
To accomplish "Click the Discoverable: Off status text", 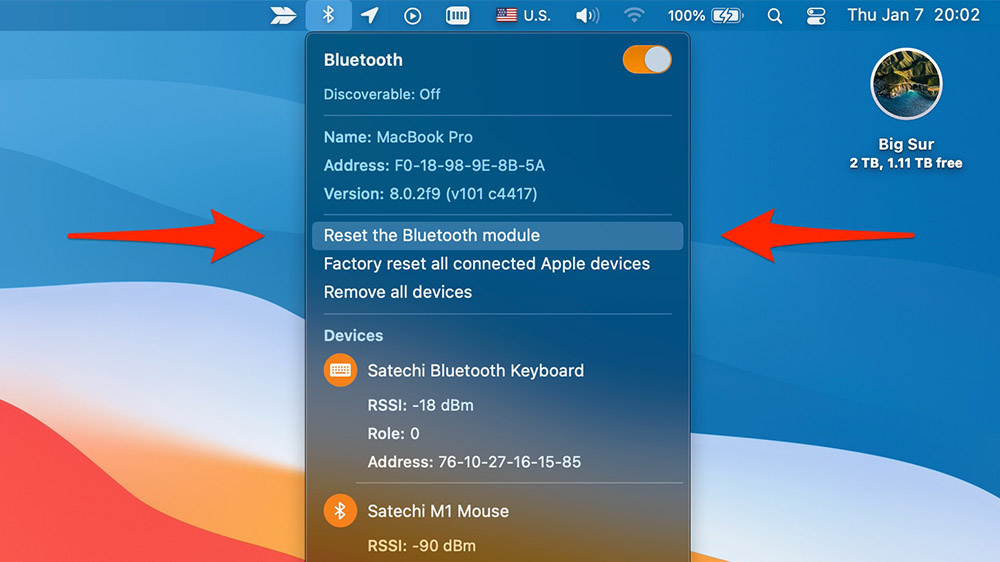I will click(x=382, y=94).
